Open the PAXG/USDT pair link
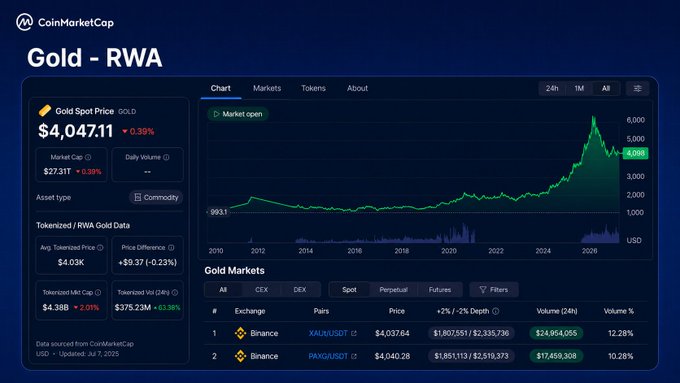The height and width of the screenshot is (383, 680). coord(328,356)
